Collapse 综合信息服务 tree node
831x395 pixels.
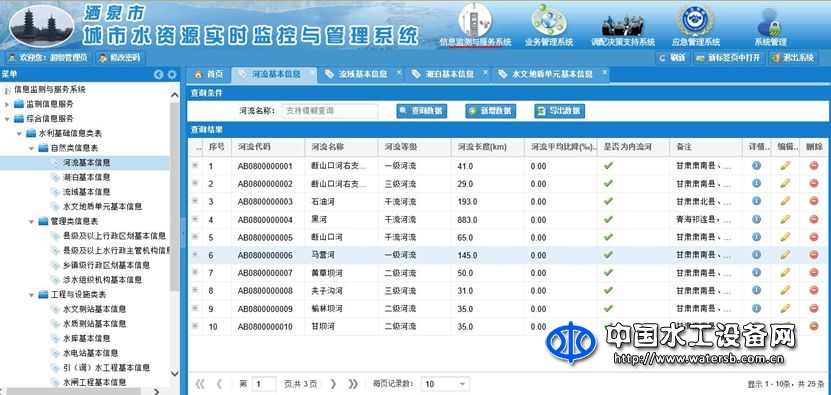pyautogui.click(x=7, y=119)
